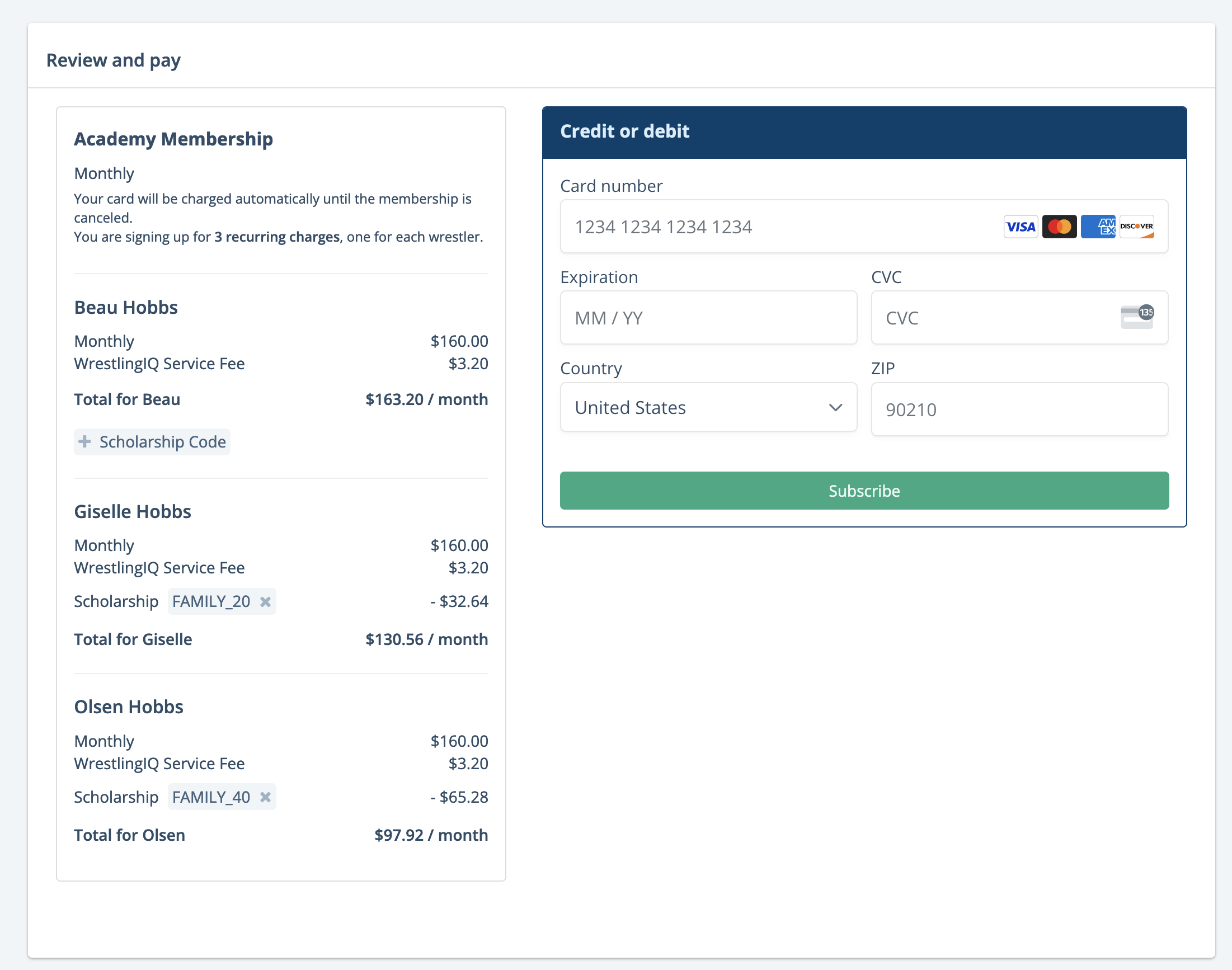The height and width of the screenshot is (970, 1232).
Task: Remove the FAMILY_20 scholarship code
Action: (265, 601)
